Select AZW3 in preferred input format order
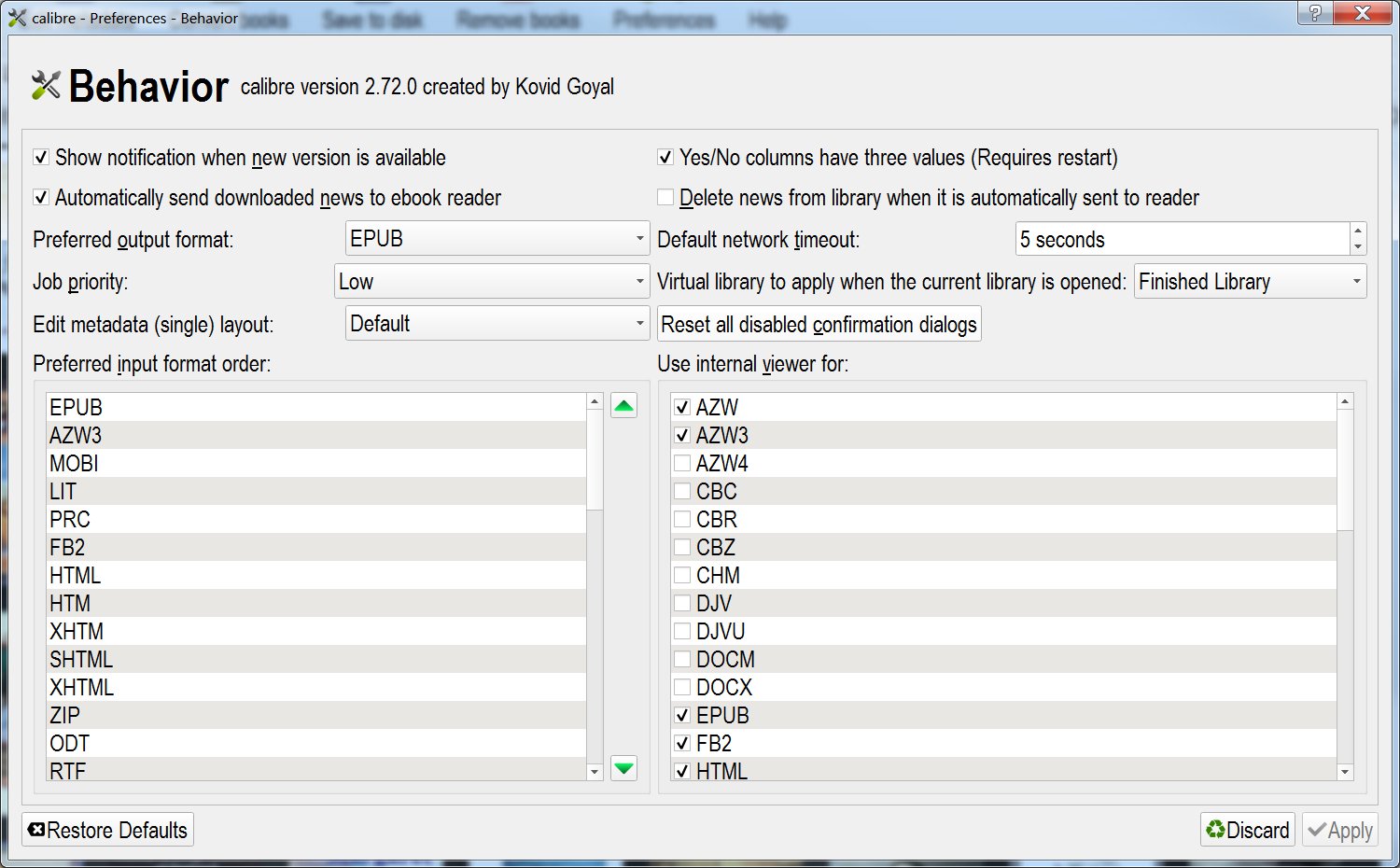The image size is (1400, 868). (x=316, y=435)
